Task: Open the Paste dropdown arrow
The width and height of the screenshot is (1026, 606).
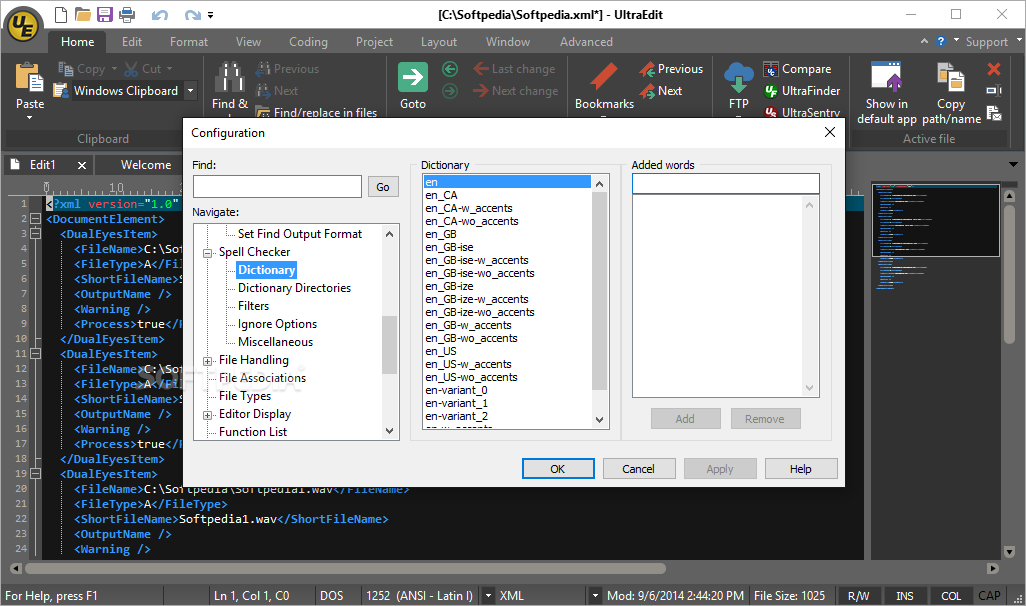Action: pyautogui.click(x=29, y=118)
